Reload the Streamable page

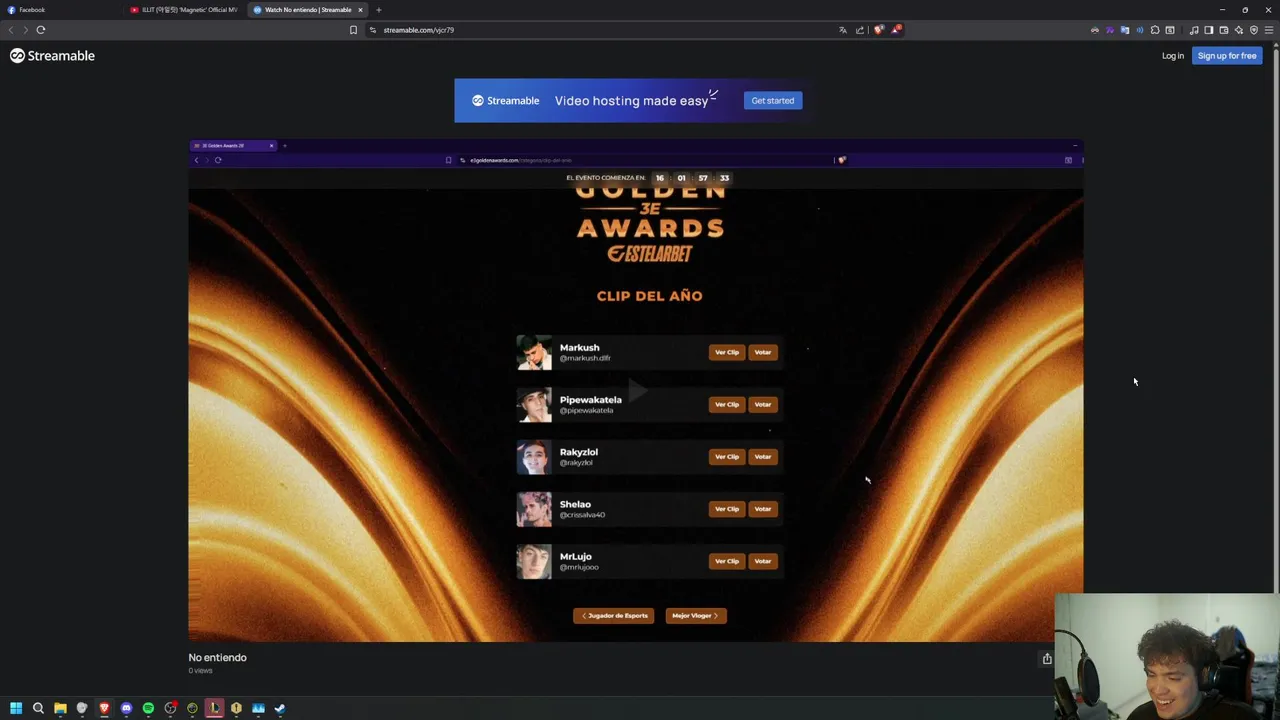[x=41, y=30]
